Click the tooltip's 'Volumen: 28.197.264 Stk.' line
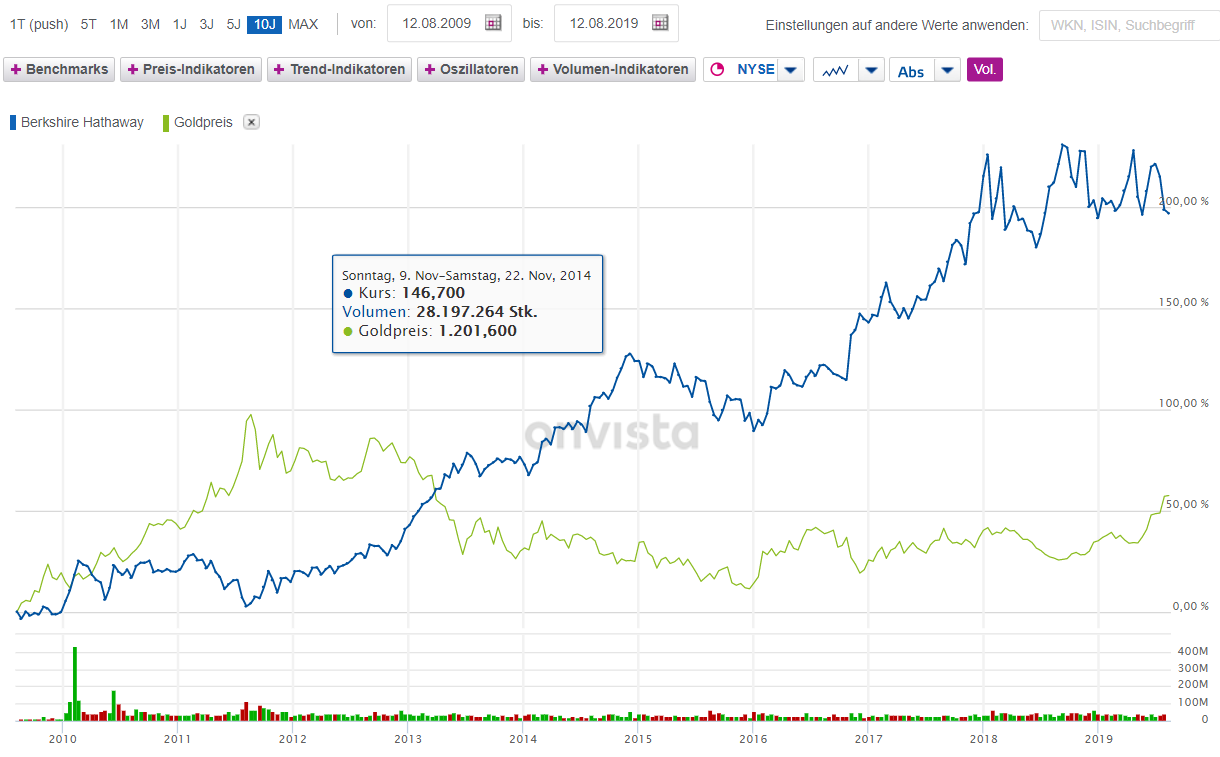Screen dimensions: 1220x757 440,312
